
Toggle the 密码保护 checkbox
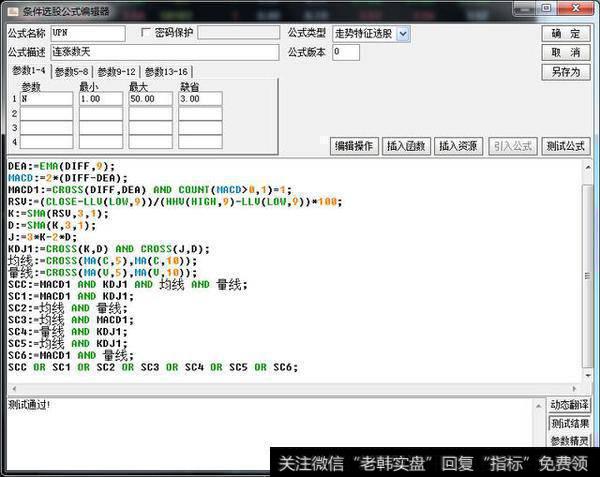tap(145, 33)
